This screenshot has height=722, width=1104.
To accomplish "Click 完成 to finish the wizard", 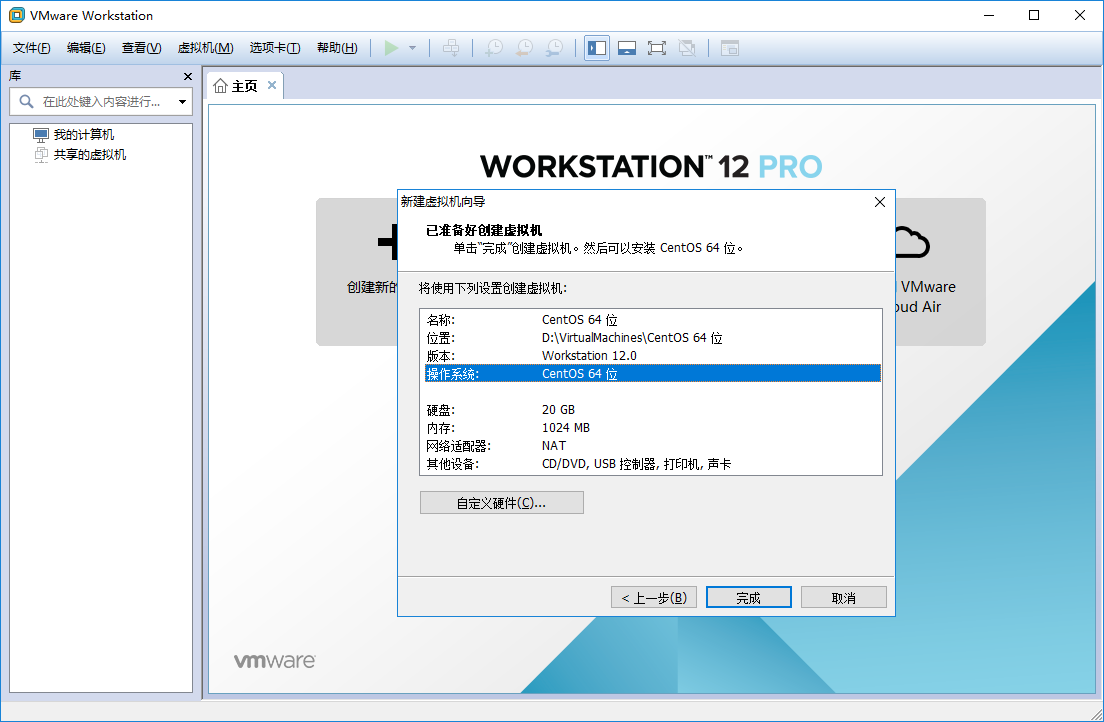I will 748,597.
